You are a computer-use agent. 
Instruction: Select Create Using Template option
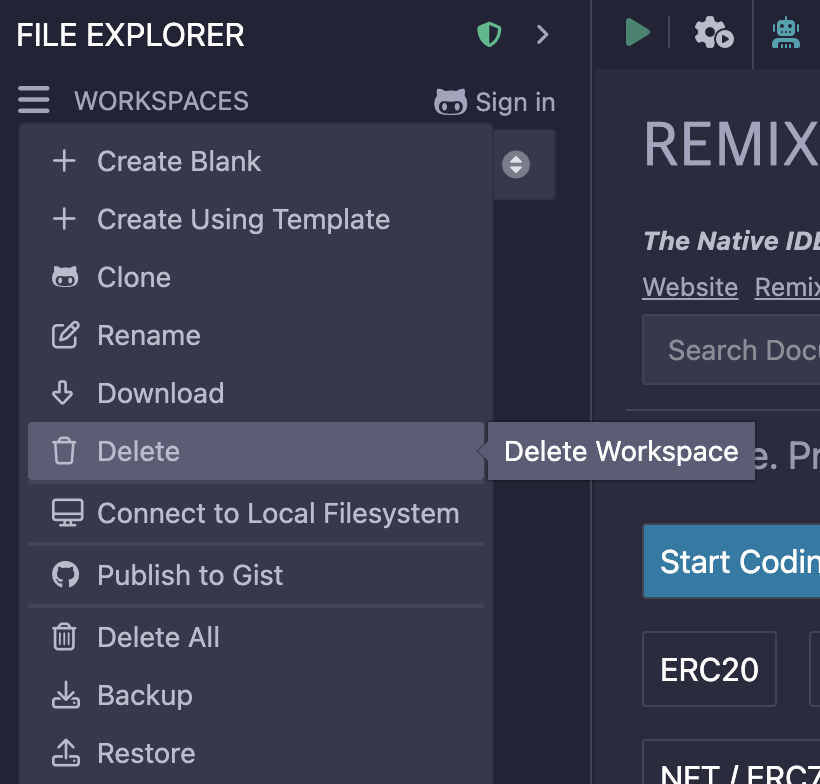(x=256, y=219)
